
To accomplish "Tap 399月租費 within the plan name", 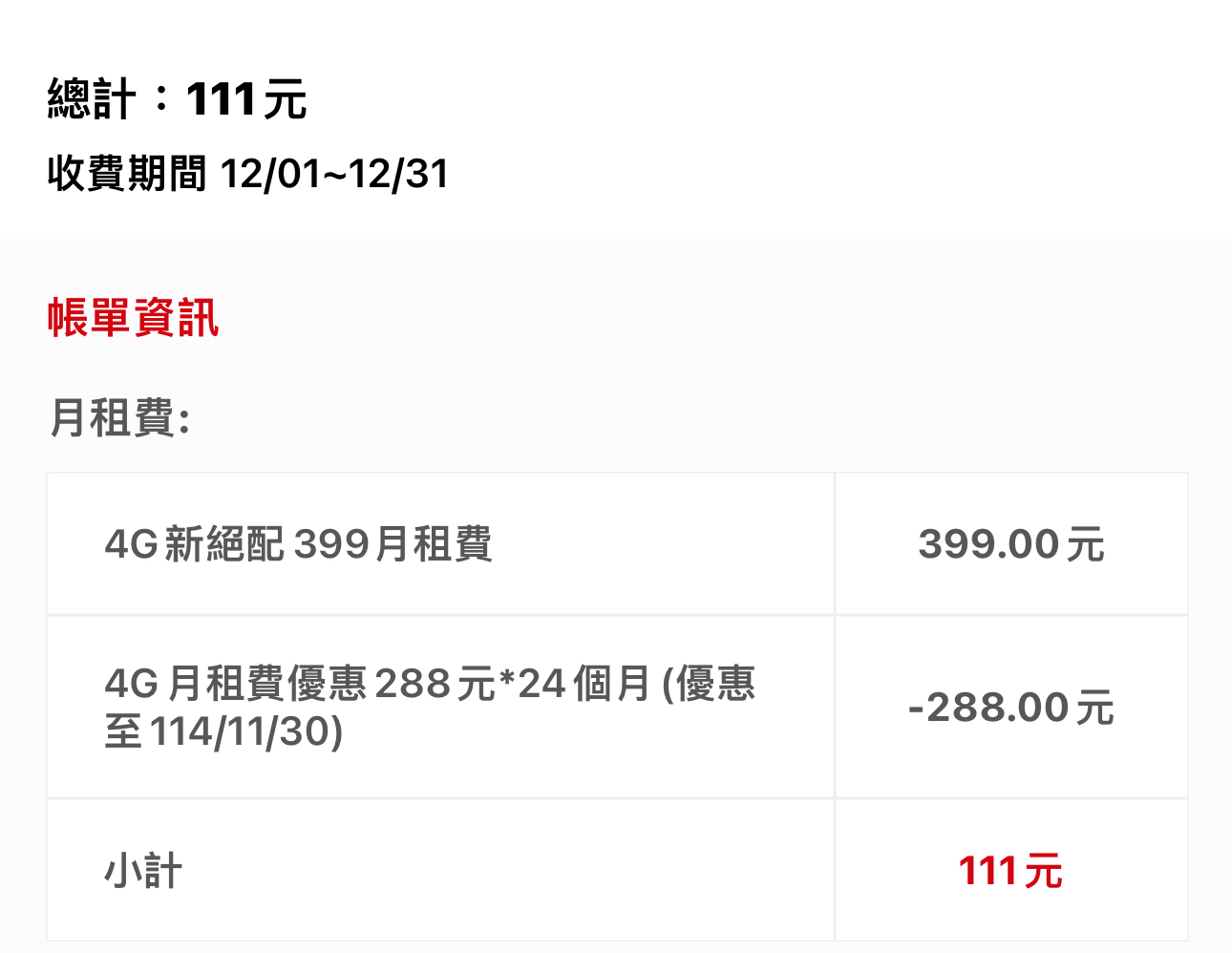I will pos(393,544).
